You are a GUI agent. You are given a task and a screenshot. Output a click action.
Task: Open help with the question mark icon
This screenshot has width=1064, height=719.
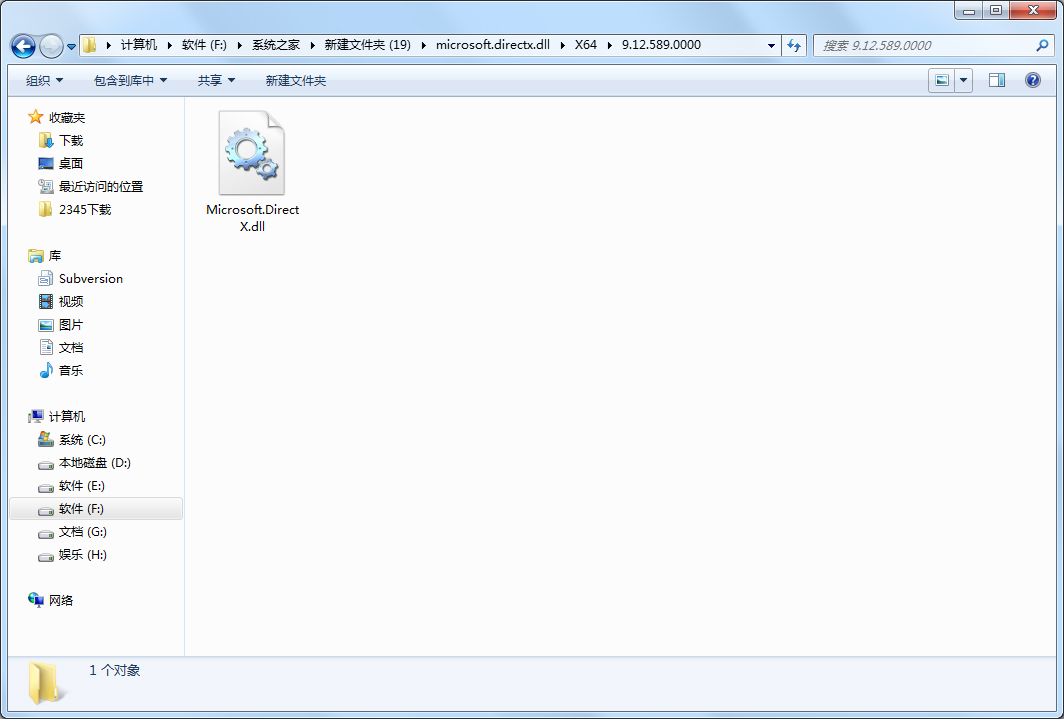pyautogui.click(x=1032, y=79)
